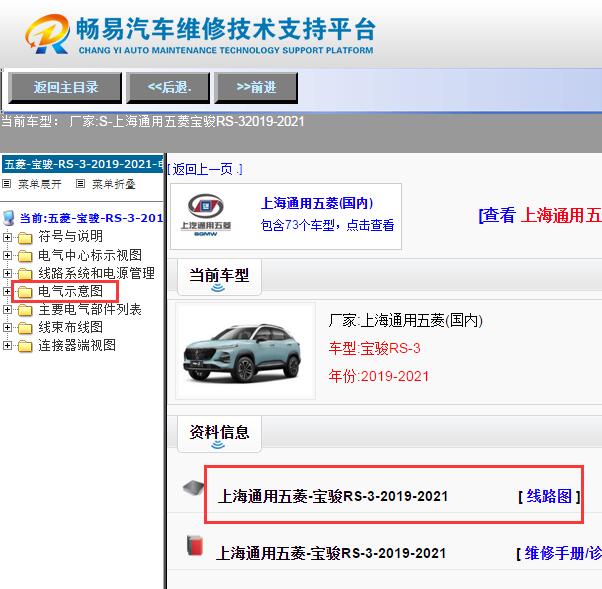Click folder icon of 电气示意图
The height and width of the screenshot is (589, 602).
pyautogui.click(x=25, y=292)
